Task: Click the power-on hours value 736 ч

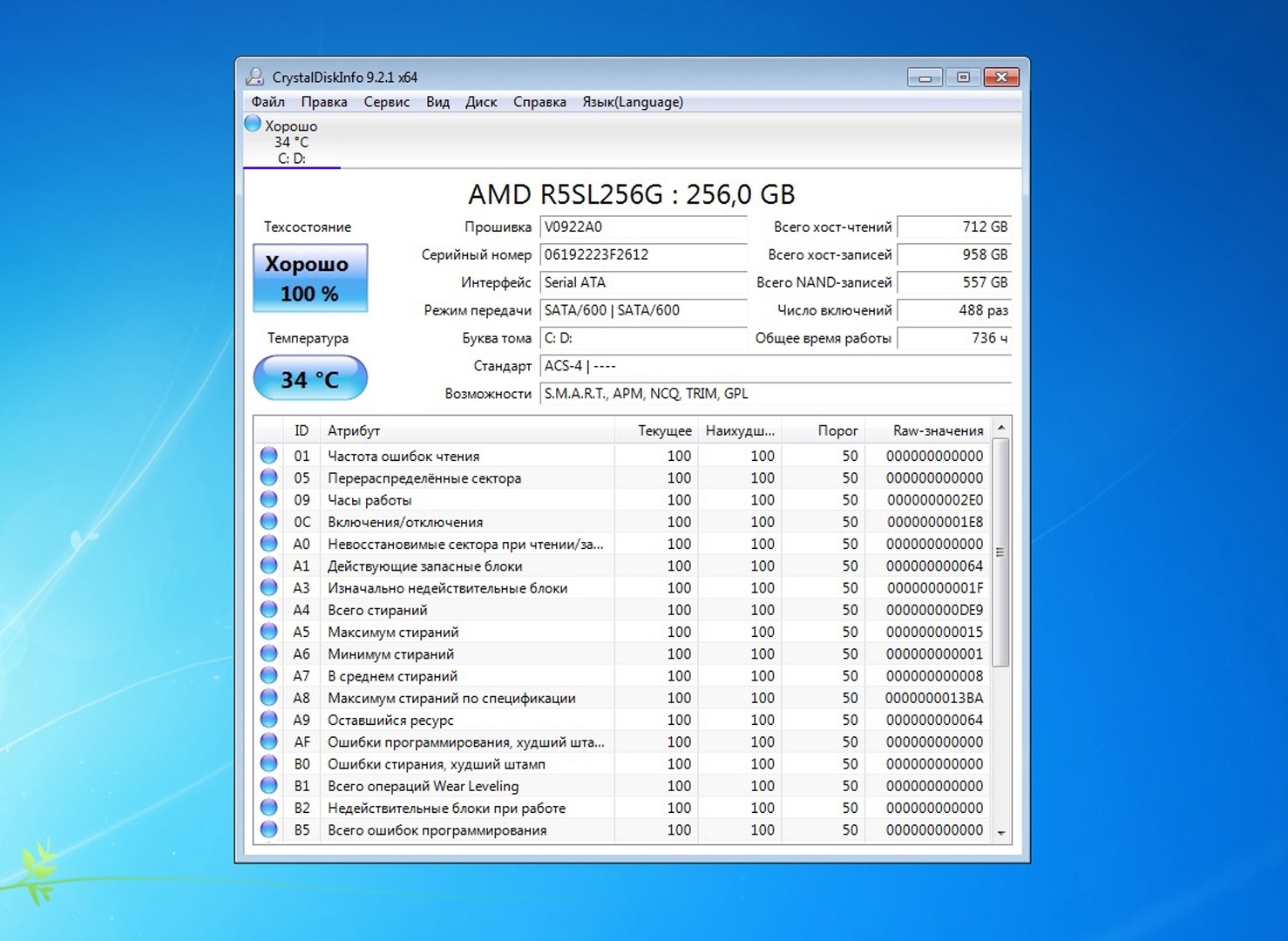Action: coord(954,339)
